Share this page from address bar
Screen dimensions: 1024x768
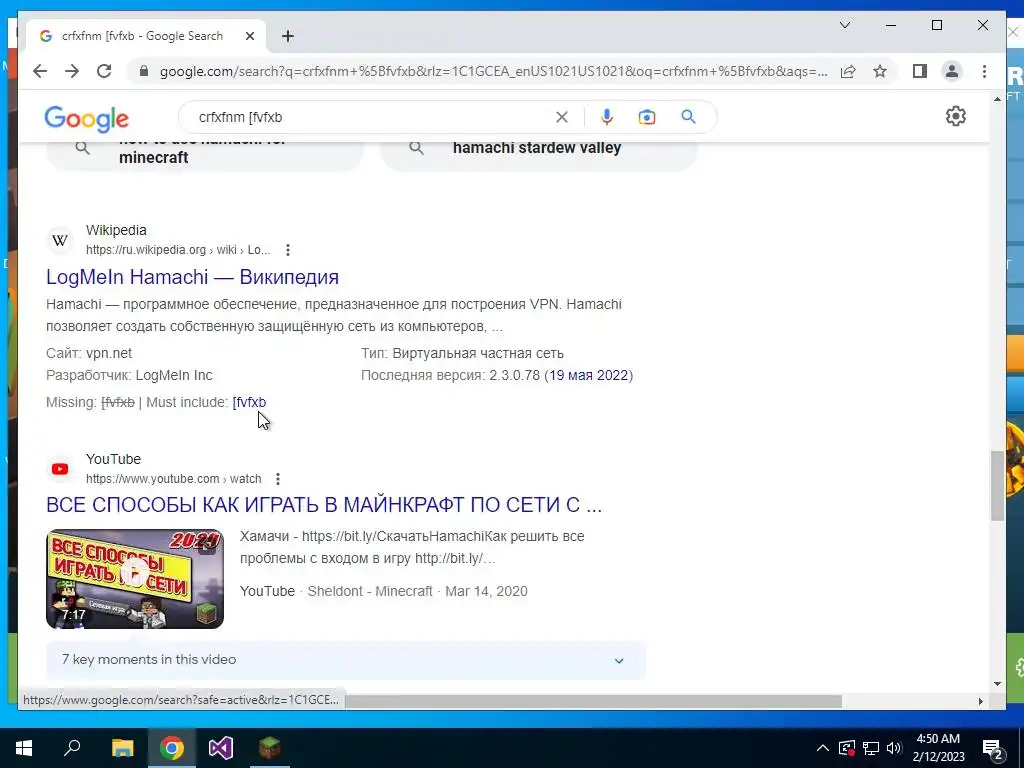pos(848,71)
